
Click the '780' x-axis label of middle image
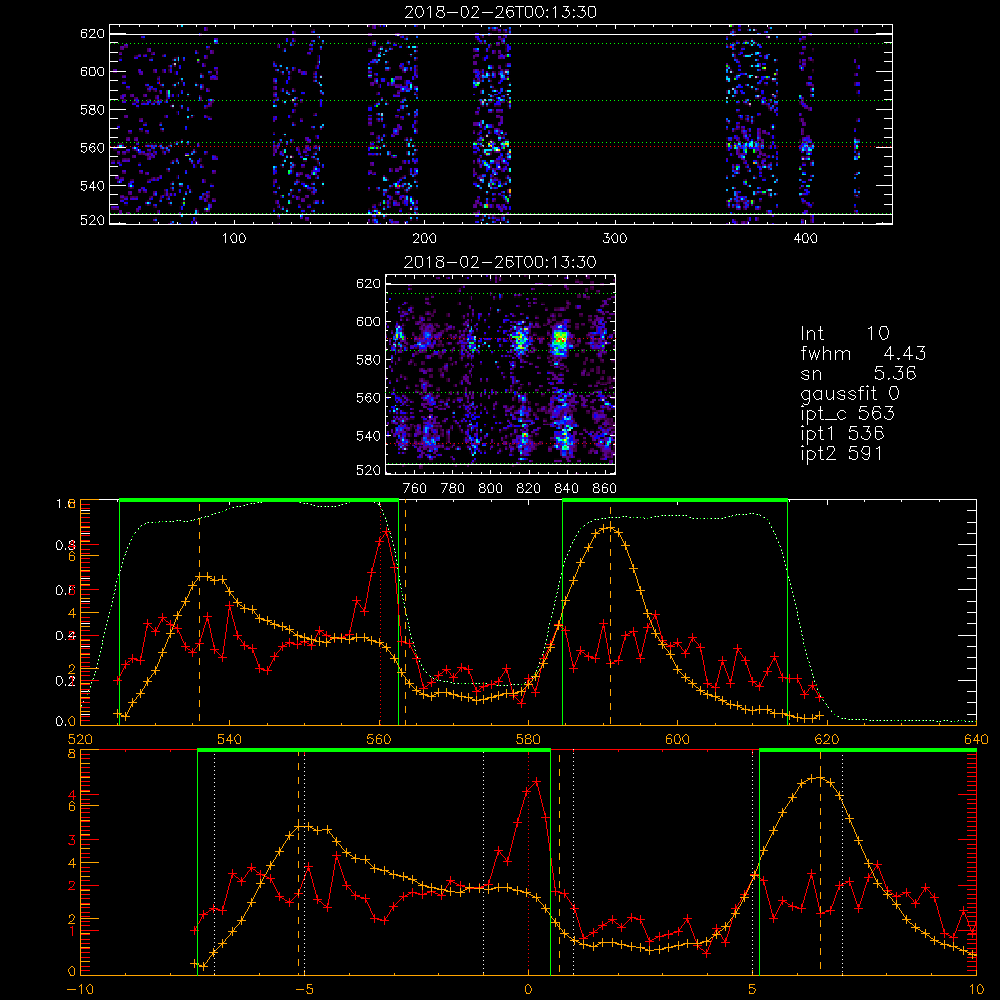(x=453, y=489)
